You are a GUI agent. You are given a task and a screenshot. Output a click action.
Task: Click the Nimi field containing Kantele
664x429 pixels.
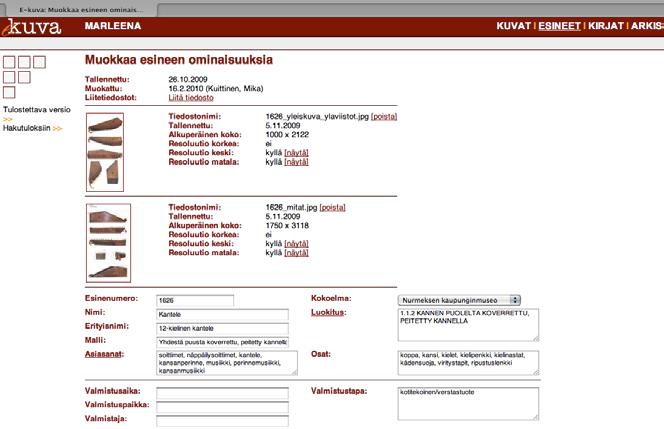(222, 314)
